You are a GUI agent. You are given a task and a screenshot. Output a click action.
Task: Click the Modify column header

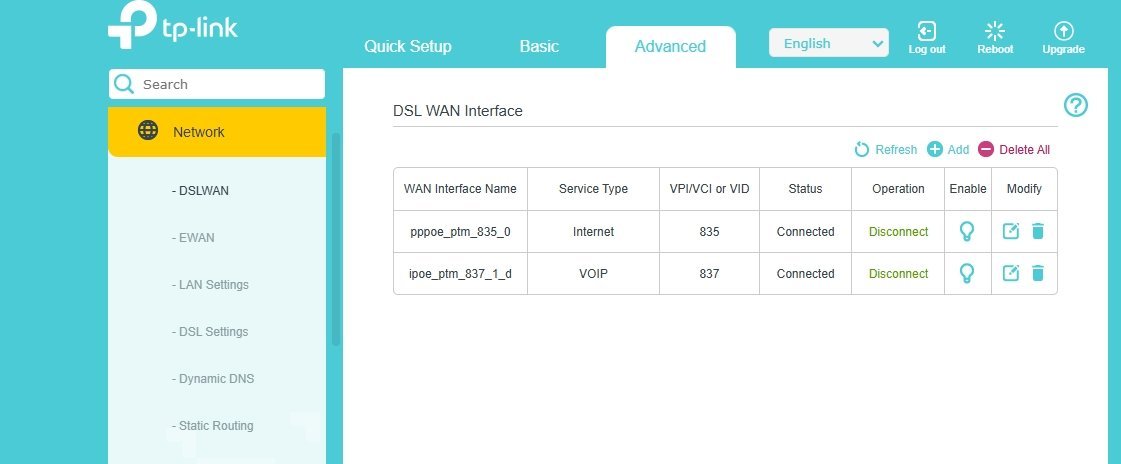(1024, 189)
